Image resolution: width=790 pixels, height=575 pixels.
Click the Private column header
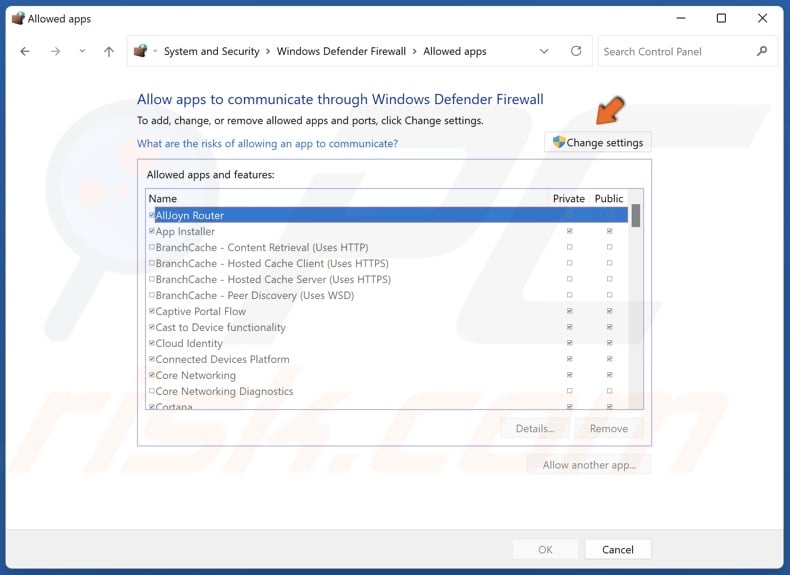point(569,199)
